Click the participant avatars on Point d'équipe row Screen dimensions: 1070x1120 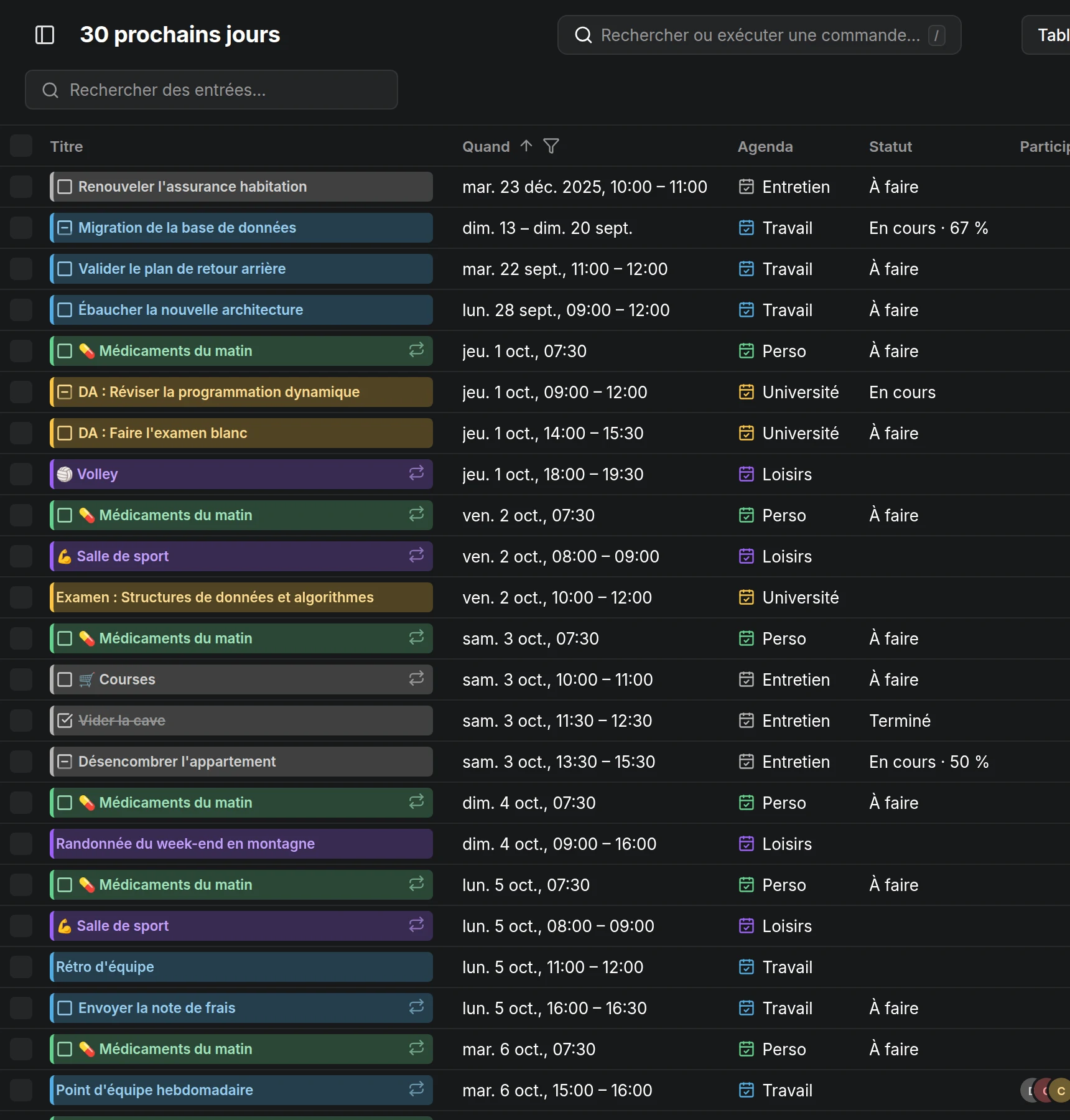point(1045,1090)
